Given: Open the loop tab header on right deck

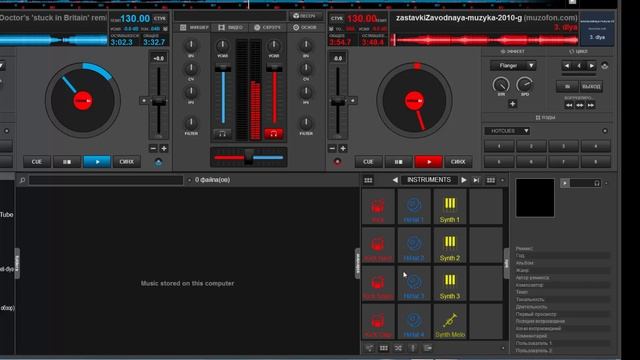Looking at the screenshot, I should coord(579,51).
